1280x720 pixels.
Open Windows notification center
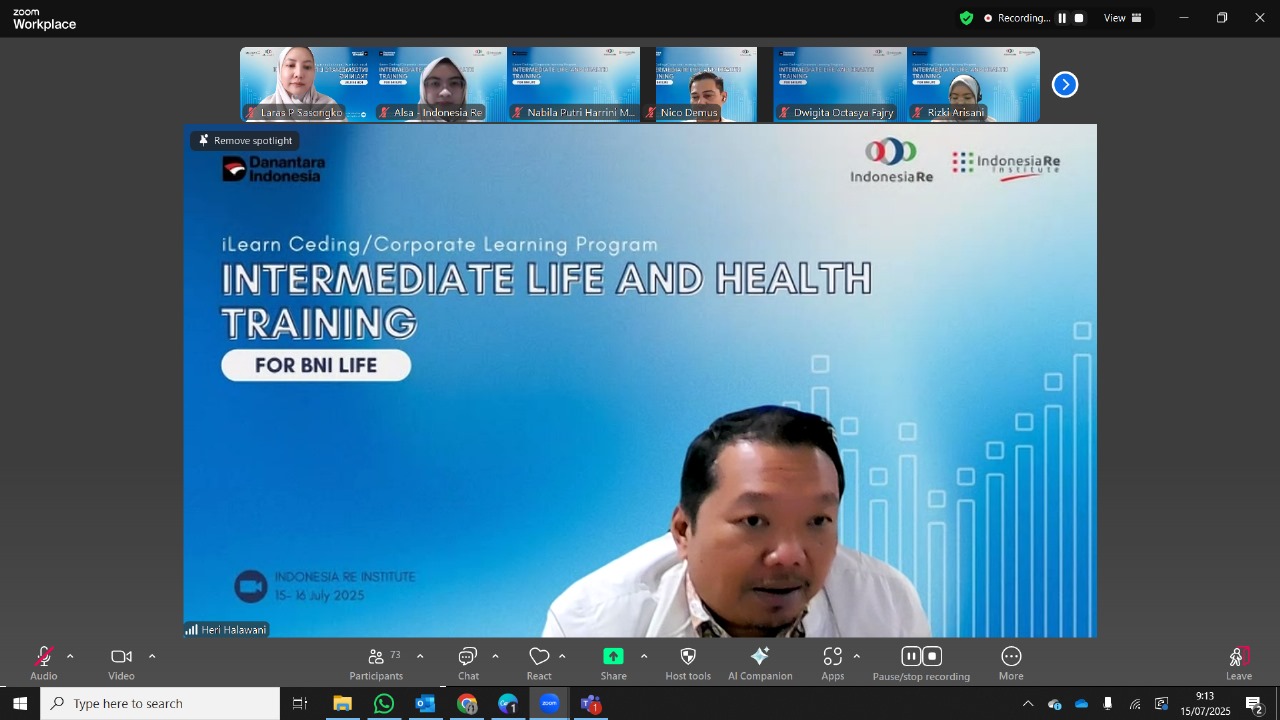pyautogui.click(x=1256, y=704)
